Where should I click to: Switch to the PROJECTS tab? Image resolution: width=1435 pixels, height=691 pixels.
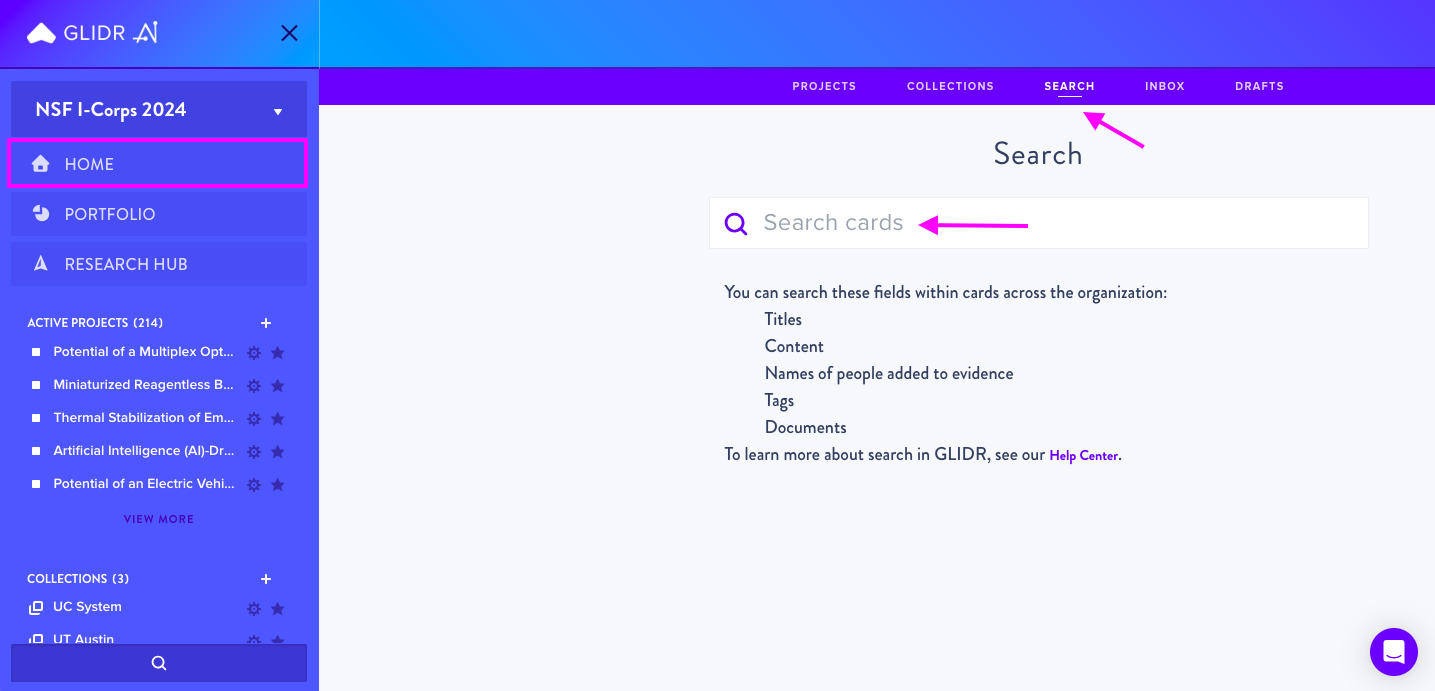824,86
